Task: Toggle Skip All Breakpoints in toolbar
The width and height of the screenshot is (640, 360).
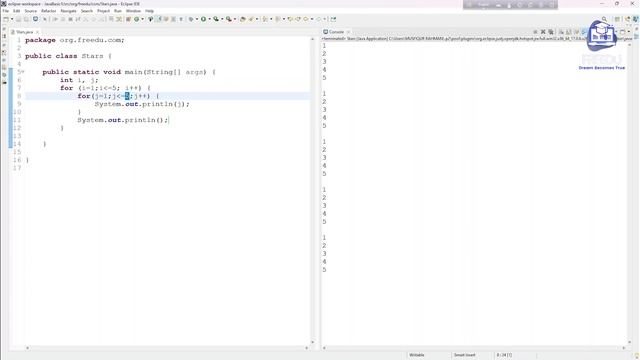Action: [44, 19]
